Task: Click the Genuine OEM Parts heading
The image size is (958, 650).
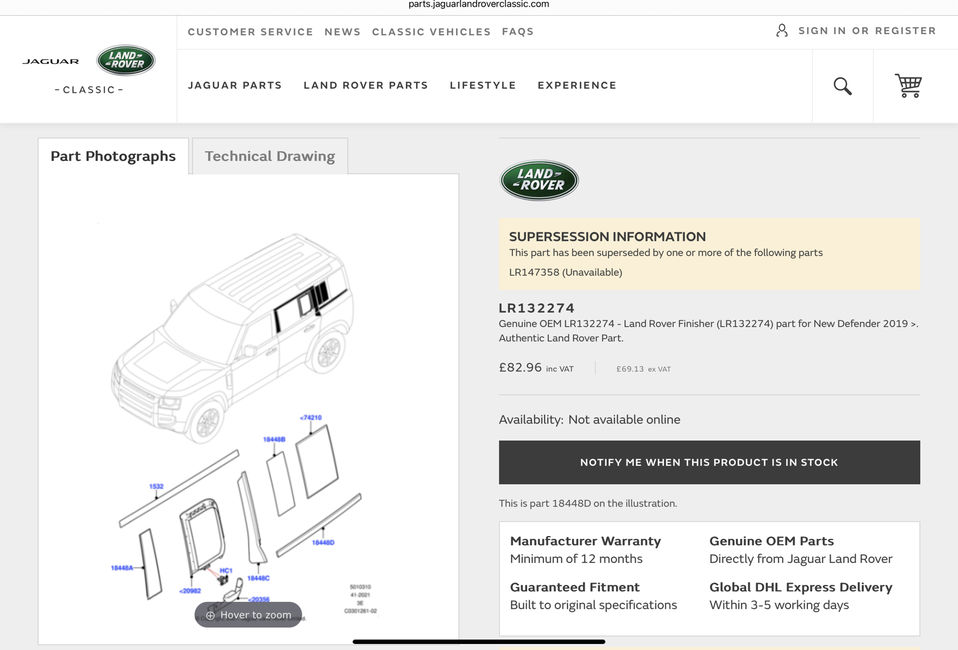Action: (772, 541)
